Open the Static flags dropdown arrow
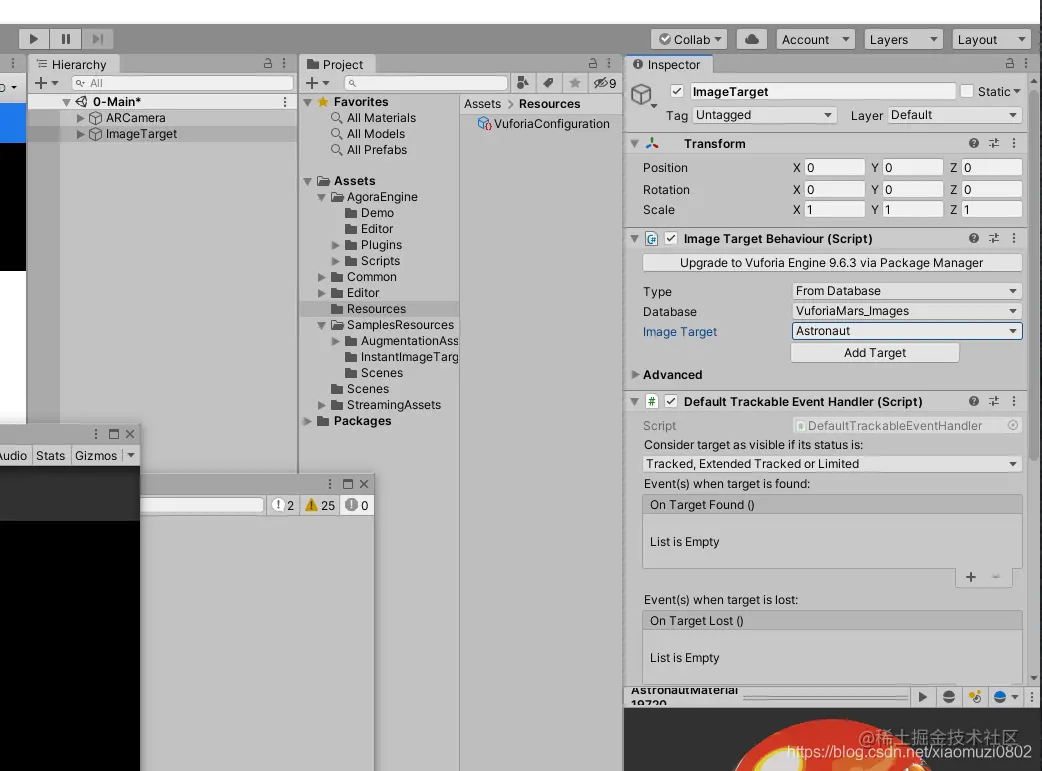This screenshot has width=1042, height=771. pos(1017,92)
